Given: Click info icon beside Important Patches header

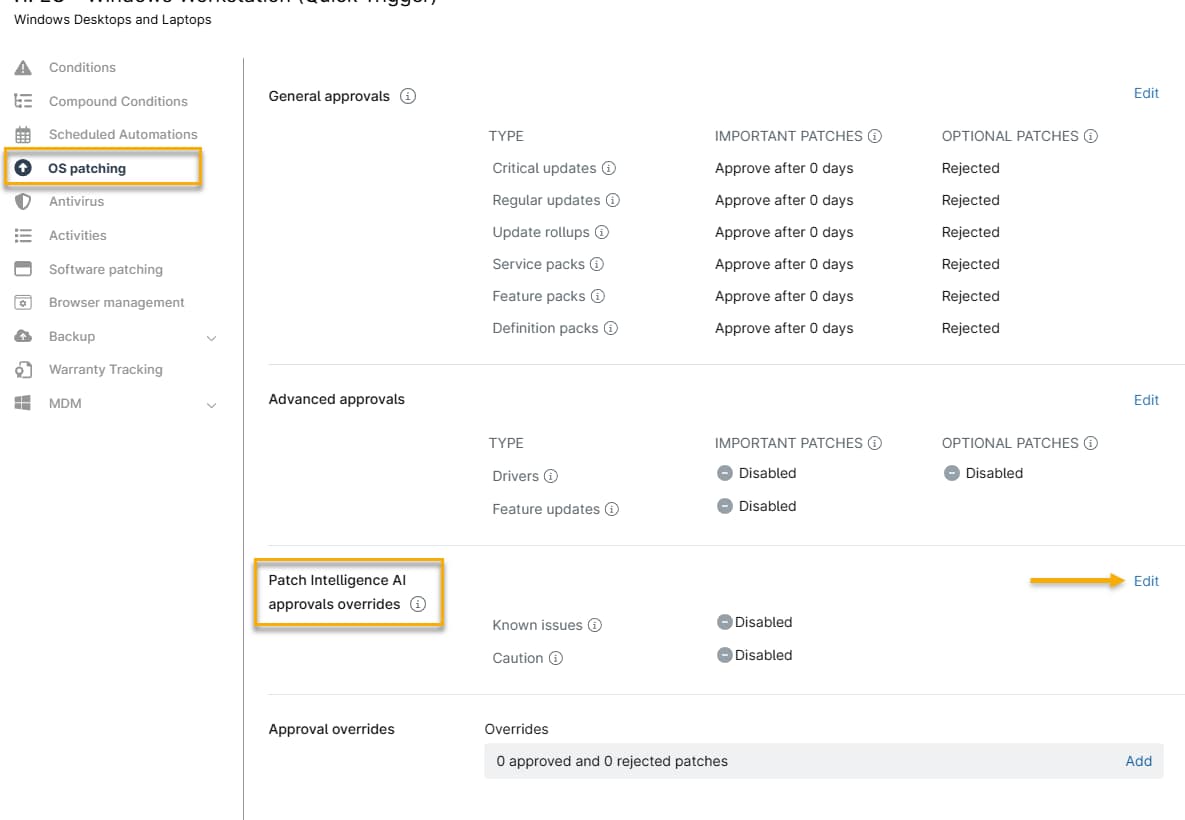Looking at the screenshot, I should coord(875,136).
